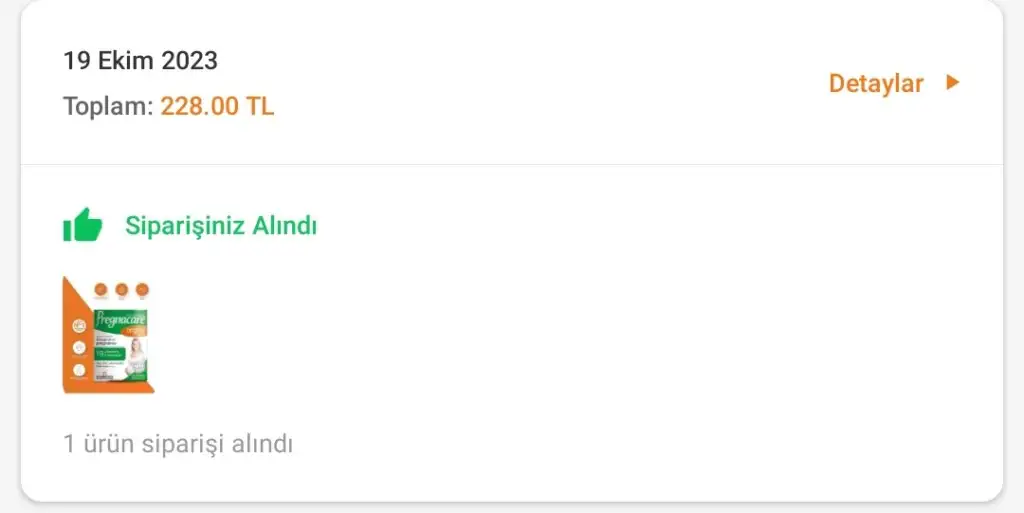Click the green banner on the Pregnacare box
The image size is (1024, 513).
tap(110, 354)
